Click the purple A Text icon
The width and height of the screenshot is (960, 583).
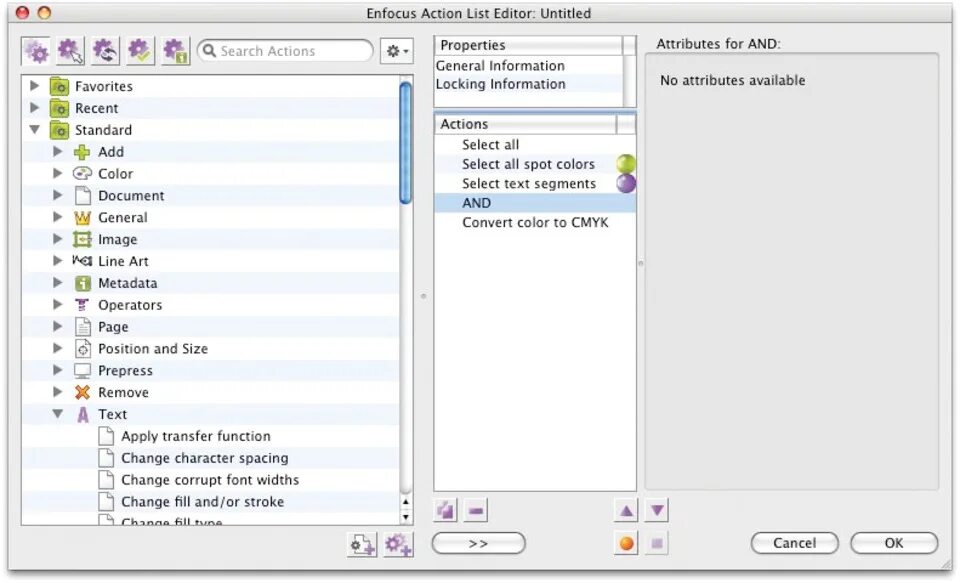pyautogui.click(x=83, y=414)
